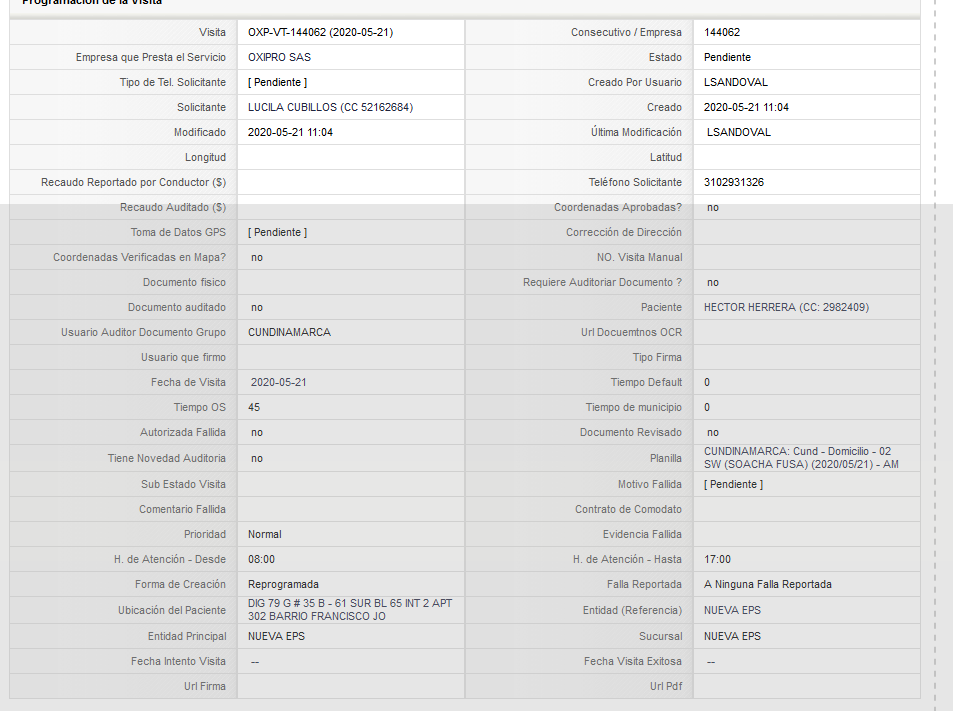Click the Usuario Auditor CUNDINAMARCA value
Screen dimensions: 953x711
point(289,332)
